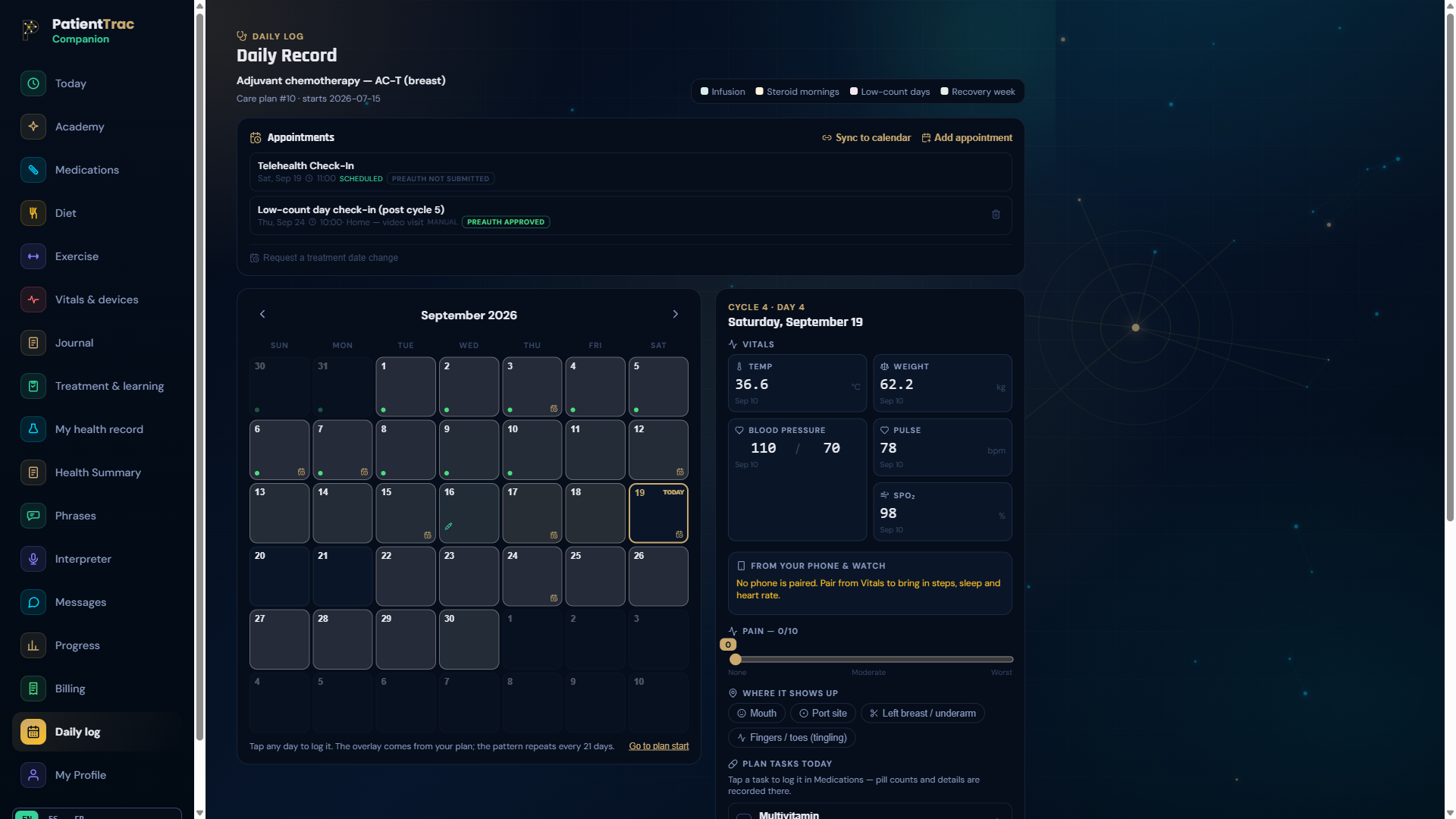Delete the Low-count day check-in appointment

click(x=996, y=215)
